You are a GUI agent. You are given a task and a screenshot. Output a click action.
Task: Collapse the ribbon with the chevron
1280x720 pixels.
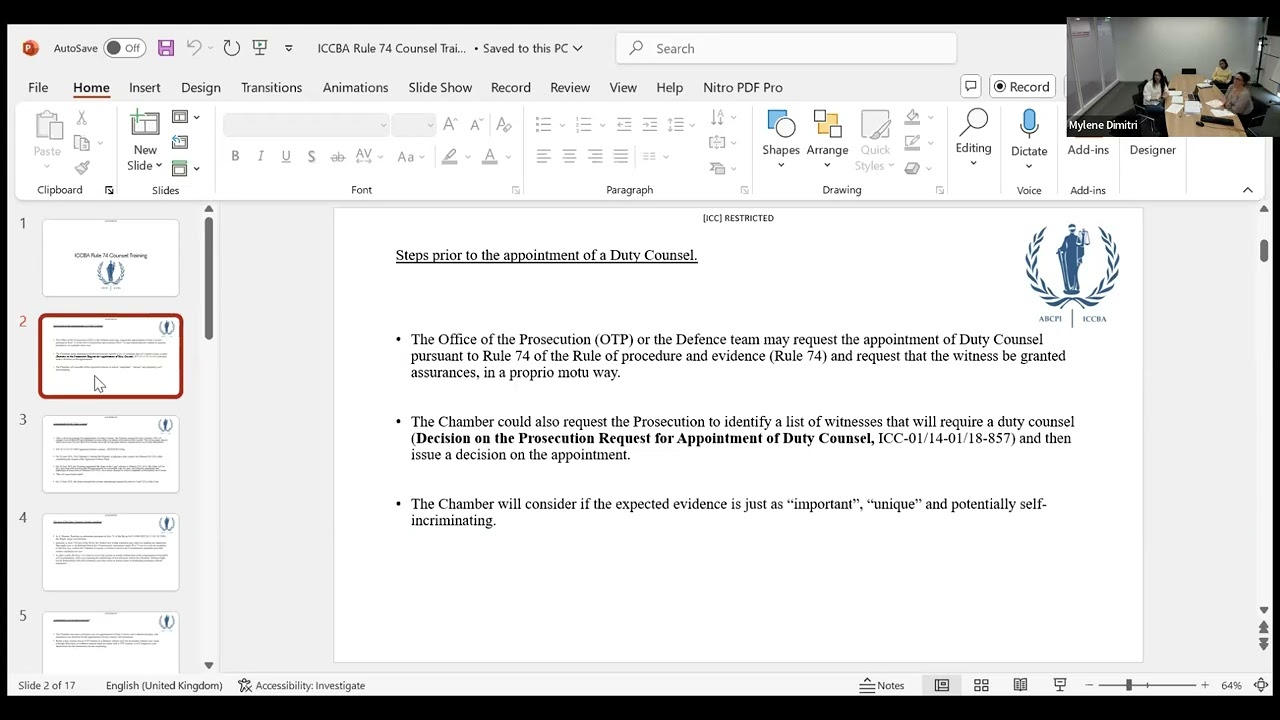coord(1247,190)
